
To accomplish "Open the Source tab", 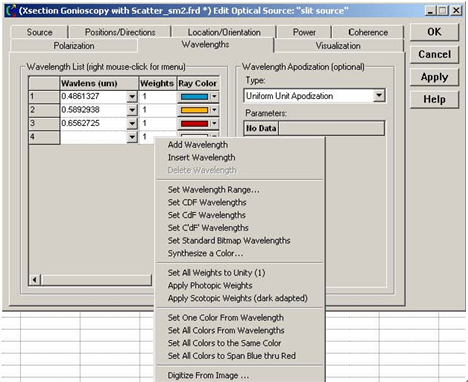I will pos(39,32).
